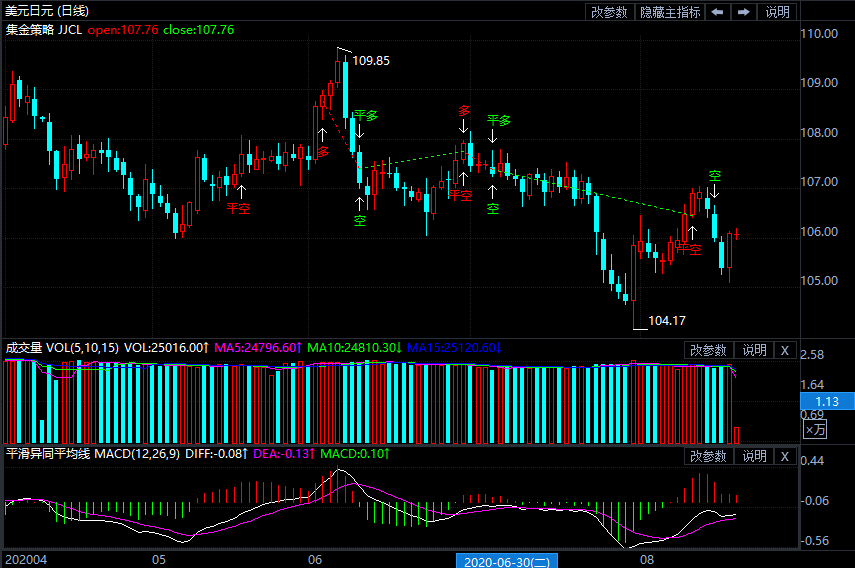
Task: Click the left arrow navigation icon
Action: 718,12
